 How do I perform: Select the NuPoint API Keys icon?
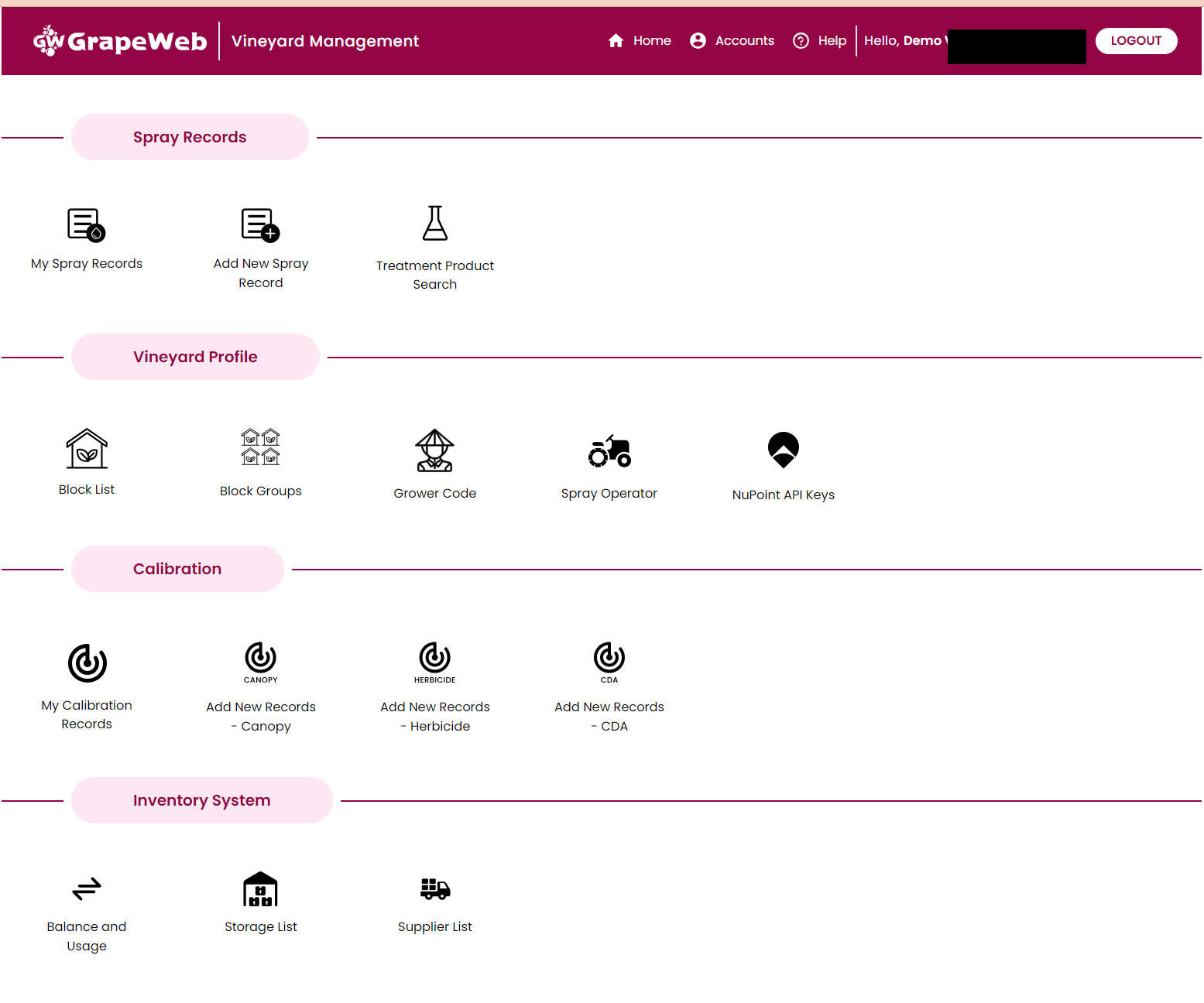tap(783, 450)
